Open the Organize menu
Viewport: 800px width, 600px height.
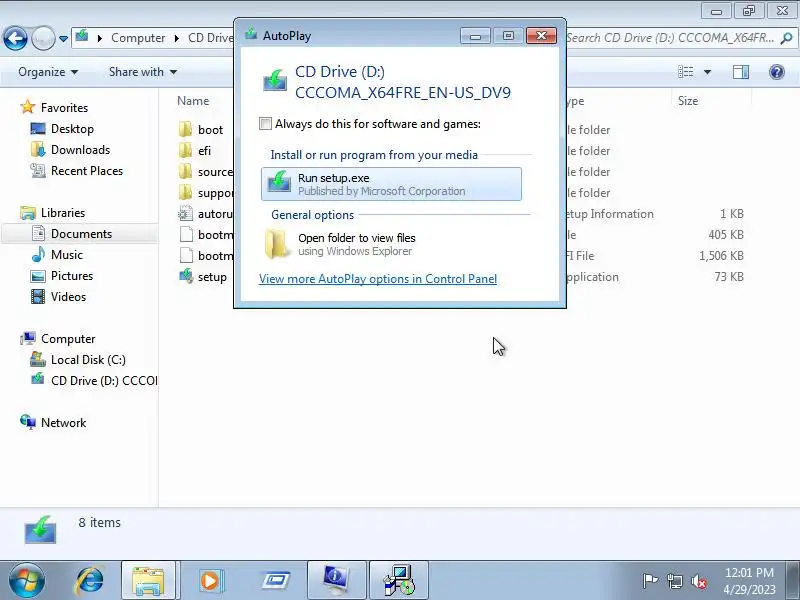click(48, 72)
